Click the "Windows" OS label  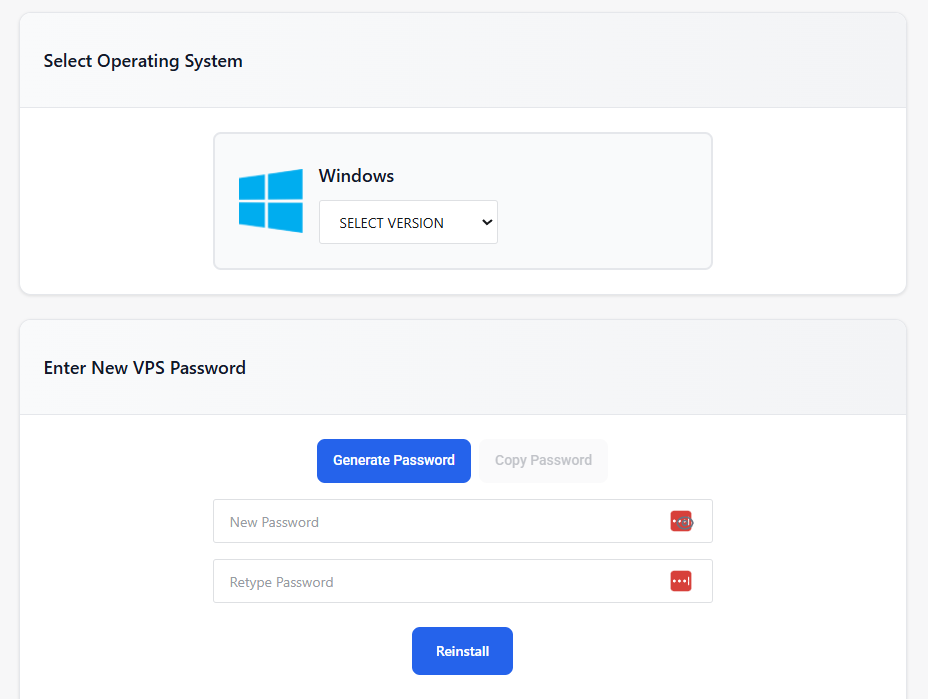pos(356,176)
